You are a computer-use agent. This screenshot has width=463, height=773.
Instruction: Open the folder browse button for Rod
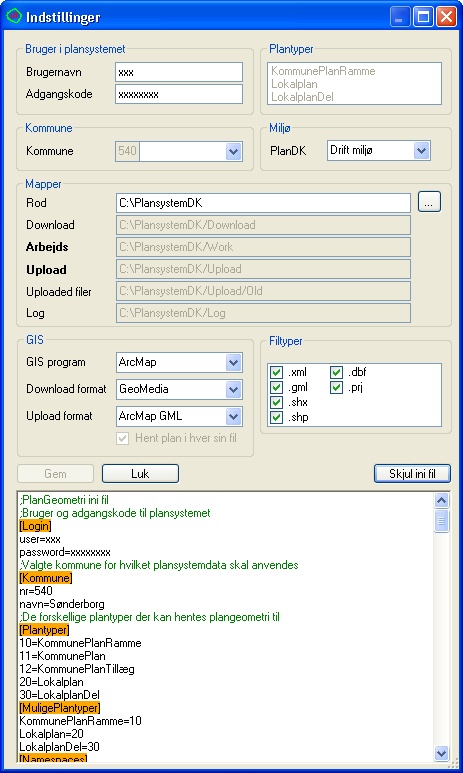tap(429, 202)
